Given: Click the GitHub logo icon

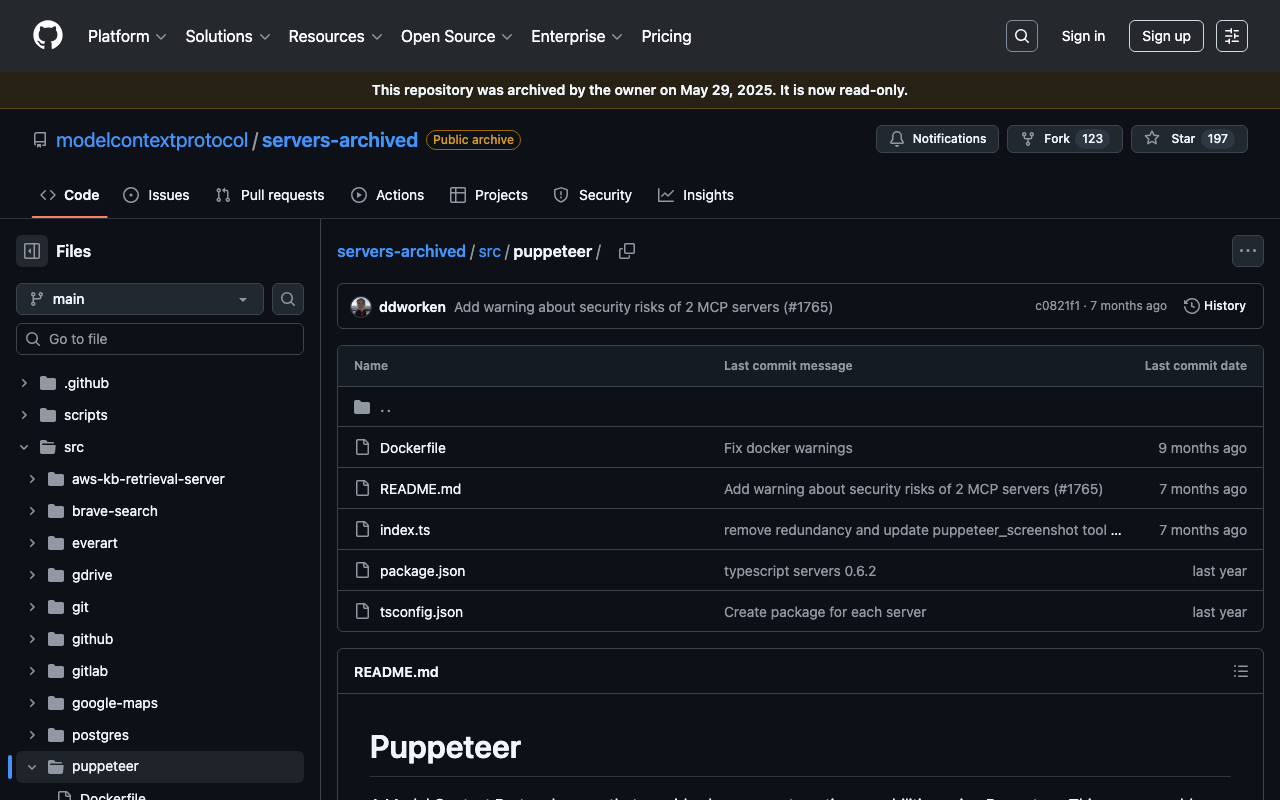Looking at the screenshot, I should (48, 36).
